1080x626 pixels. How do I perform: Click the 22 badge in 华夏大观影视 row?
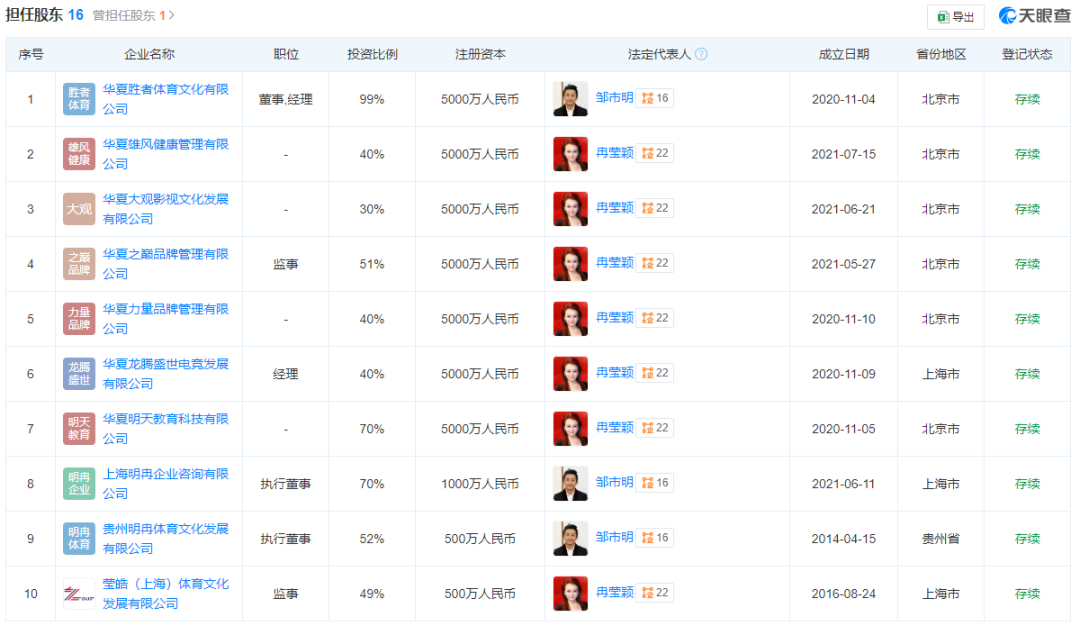[655, 208]
